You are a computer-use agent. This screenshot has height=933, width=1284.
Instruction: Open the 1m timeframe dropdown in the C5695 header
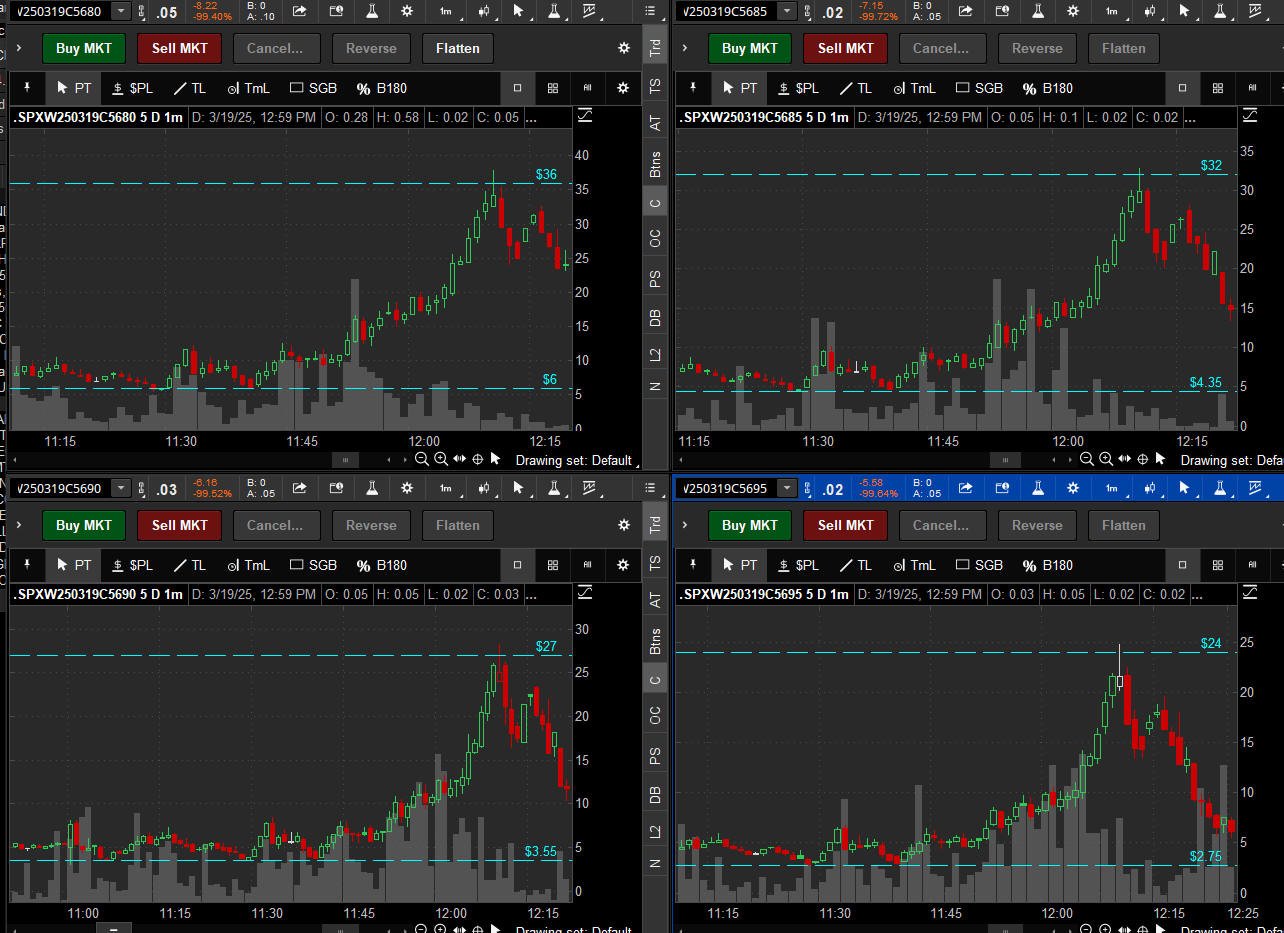pos(1111,488)
